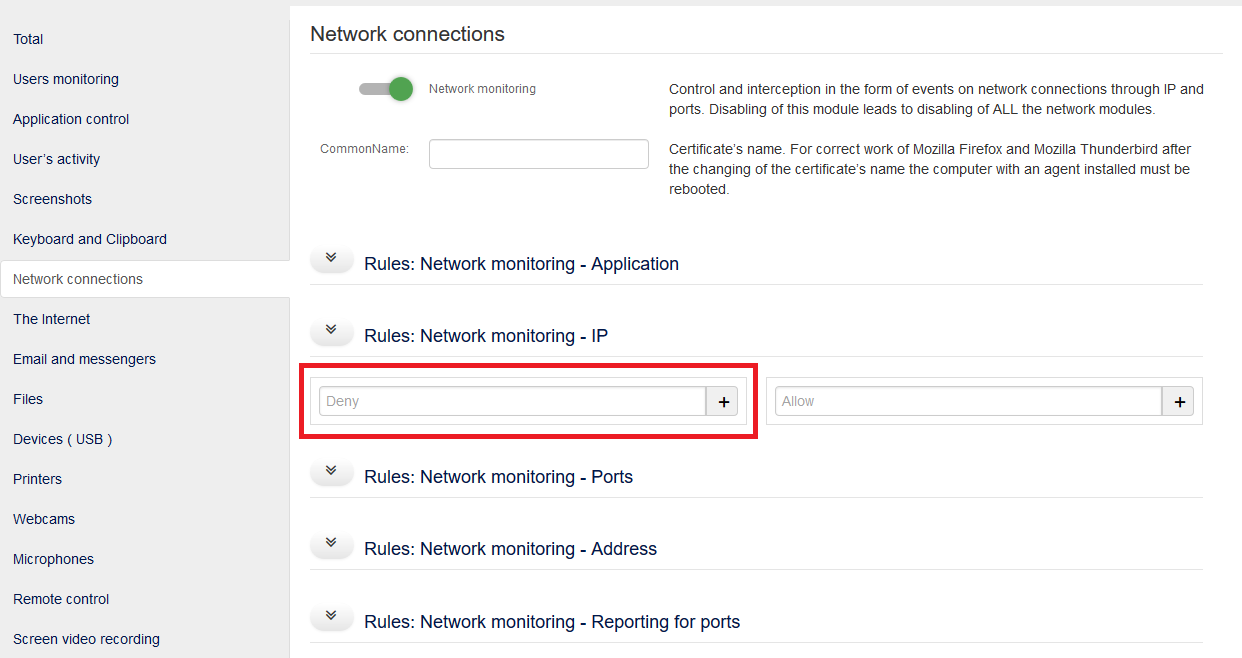Open the Users monitoring section
The height and width of the screenshot is (658, 1242).
[66, 79]
